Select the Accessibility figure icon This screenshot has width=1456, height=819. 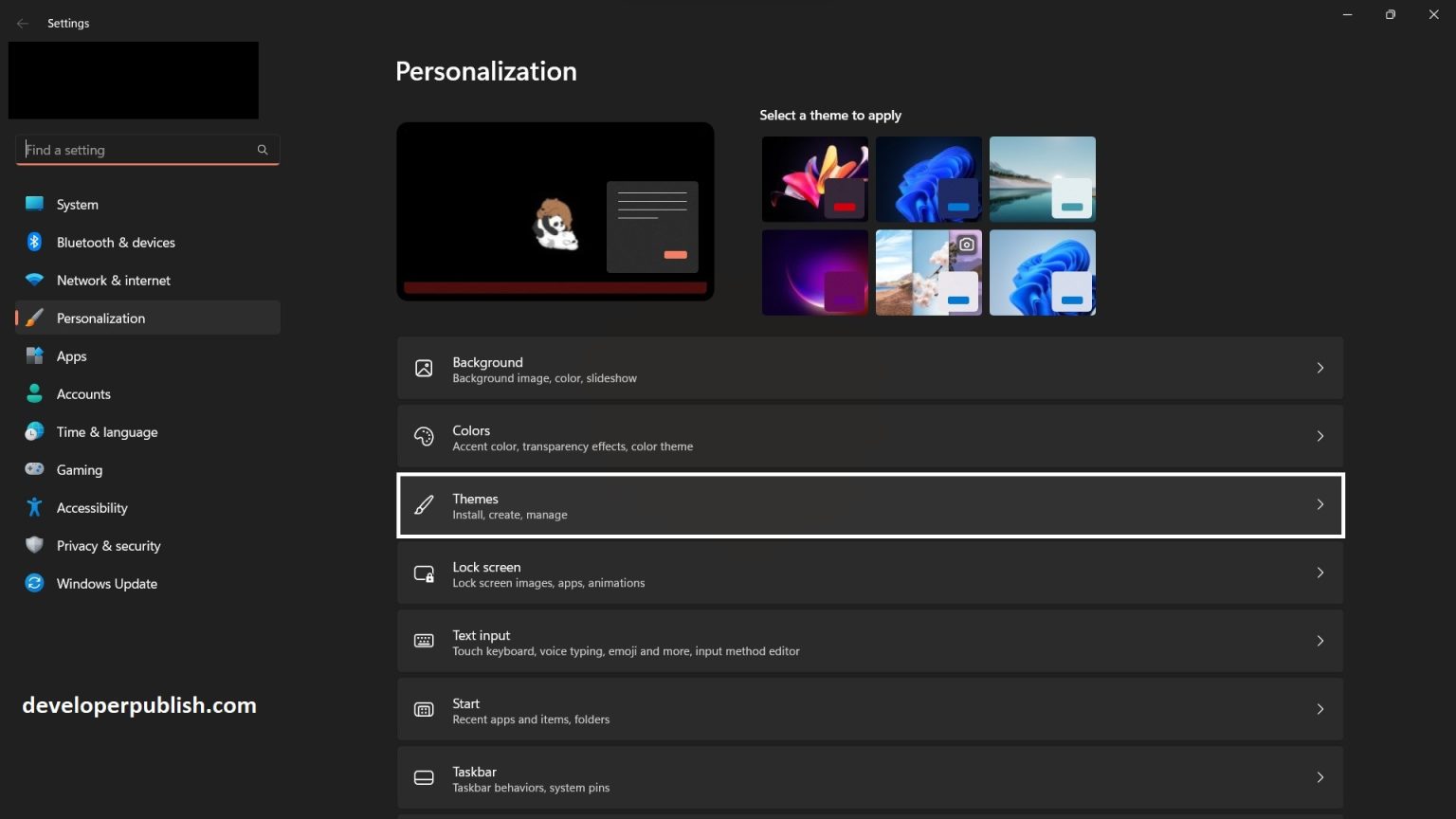(34, 507)
